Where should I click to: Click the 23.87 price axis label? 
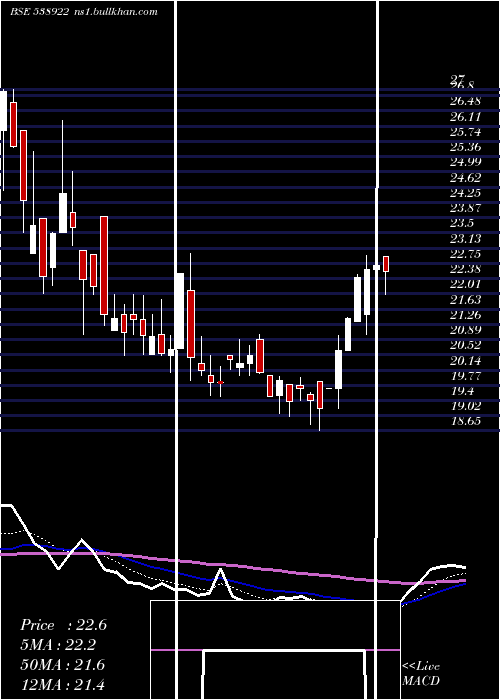[465, 208]
